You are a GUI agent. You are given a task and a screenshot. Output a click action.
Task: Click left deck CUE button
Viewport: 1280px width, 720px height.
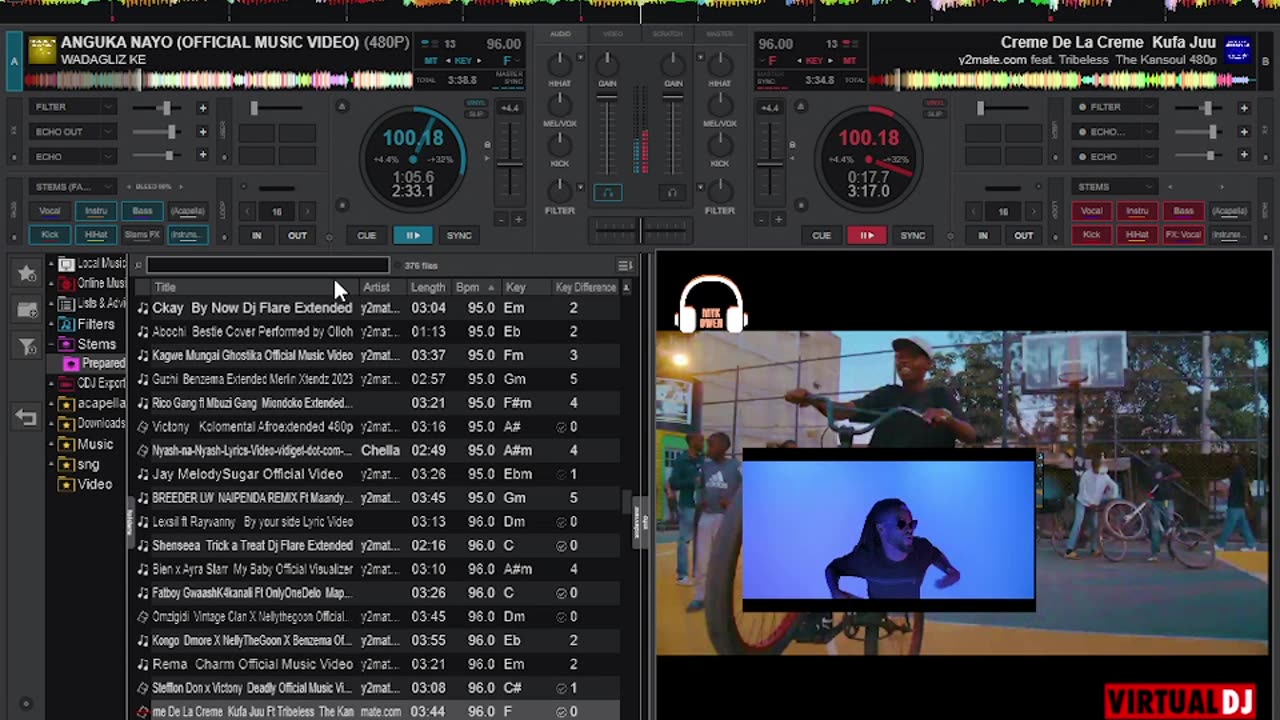pos(367,236)
